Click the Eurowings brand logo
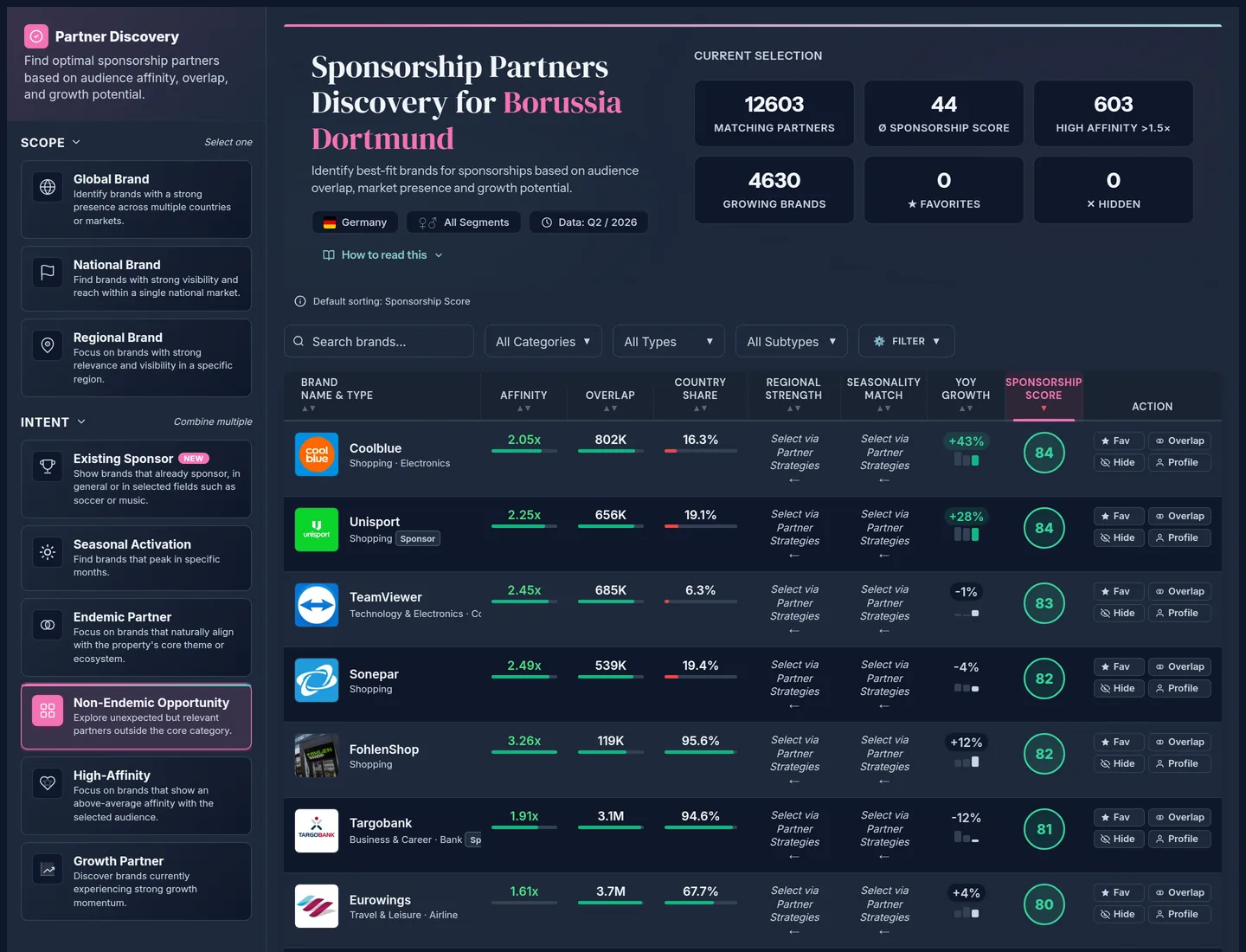The height and width of the screenshot is (952, 1246). click(317, 906)
